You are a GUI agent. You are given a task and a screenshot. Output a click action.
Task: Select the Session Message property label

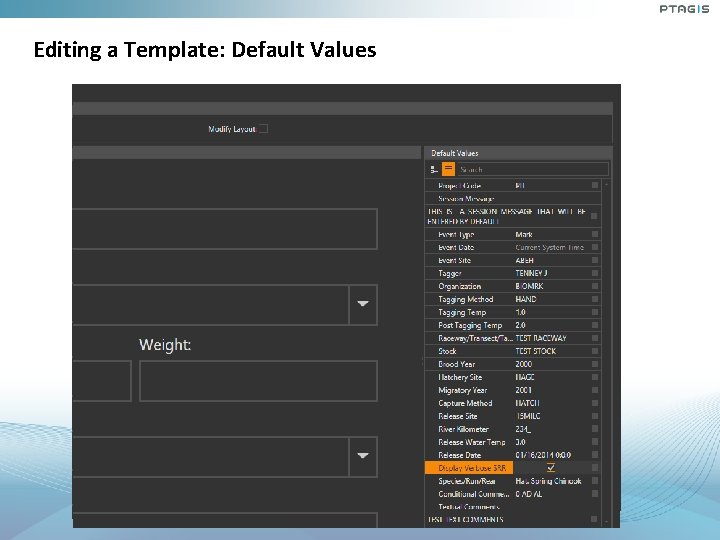tap(466, 198)
